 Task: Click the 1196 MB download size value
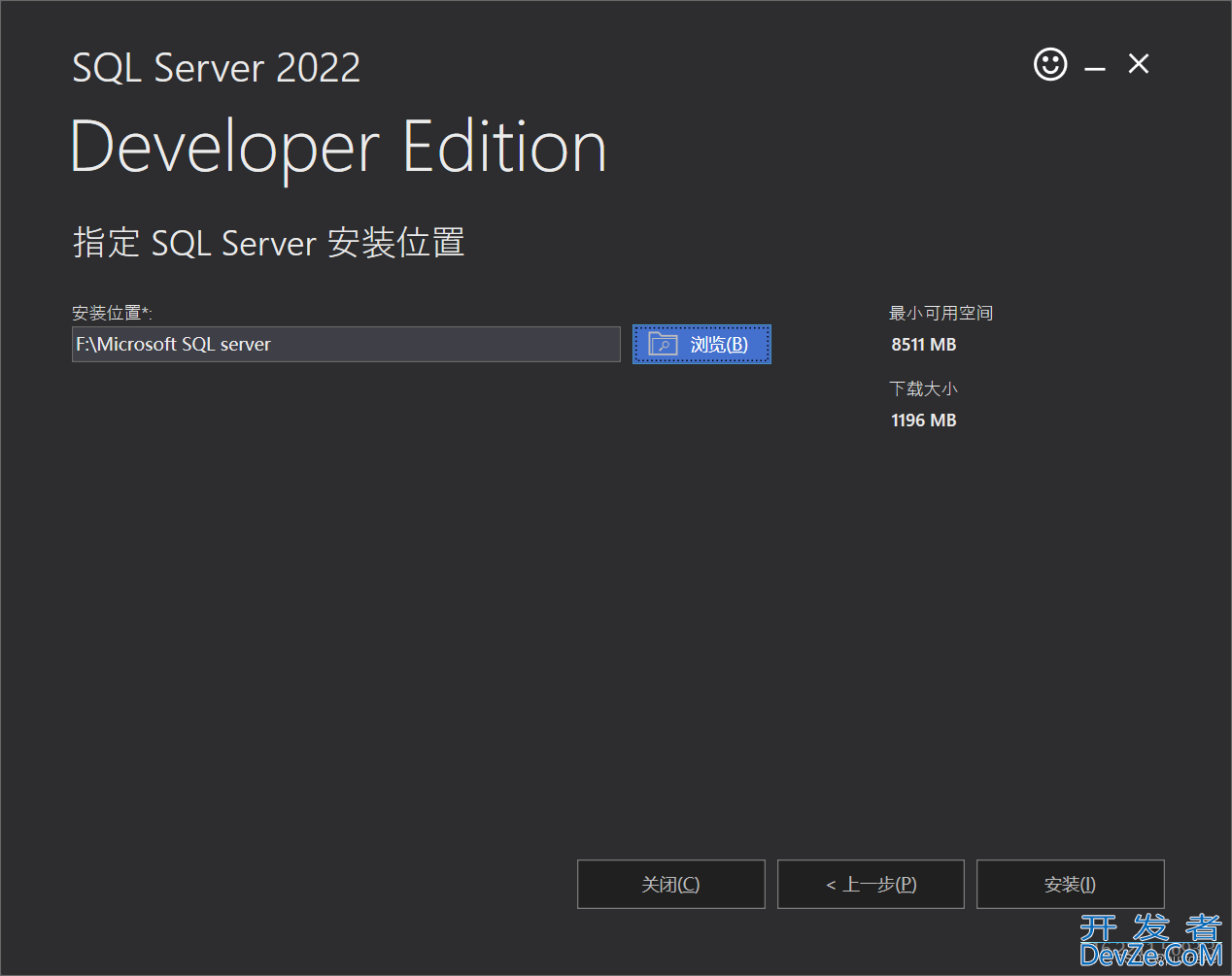[923, 421]
